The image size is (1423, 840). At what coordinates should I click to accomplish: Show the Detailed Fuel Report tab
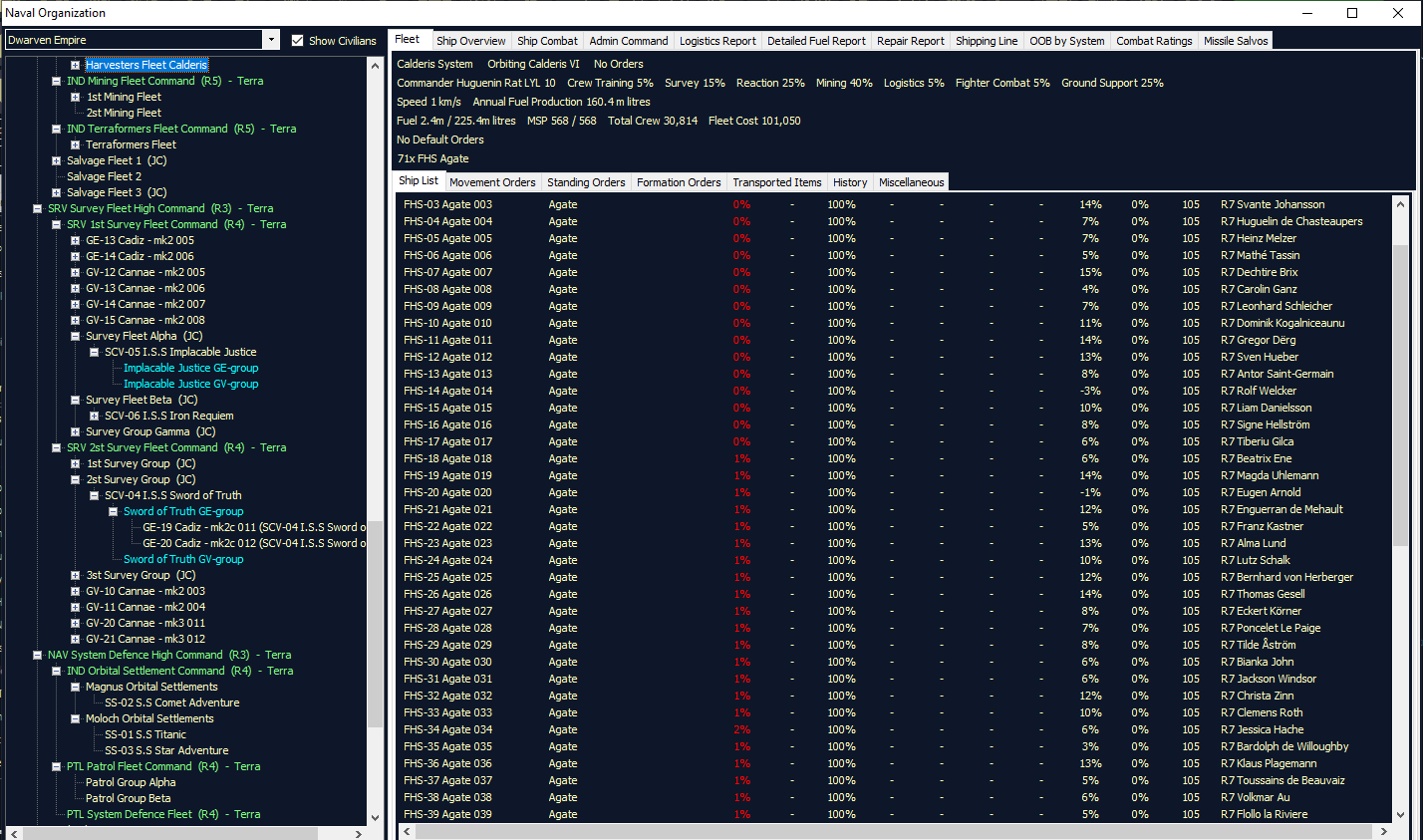(x=816, y=41)
